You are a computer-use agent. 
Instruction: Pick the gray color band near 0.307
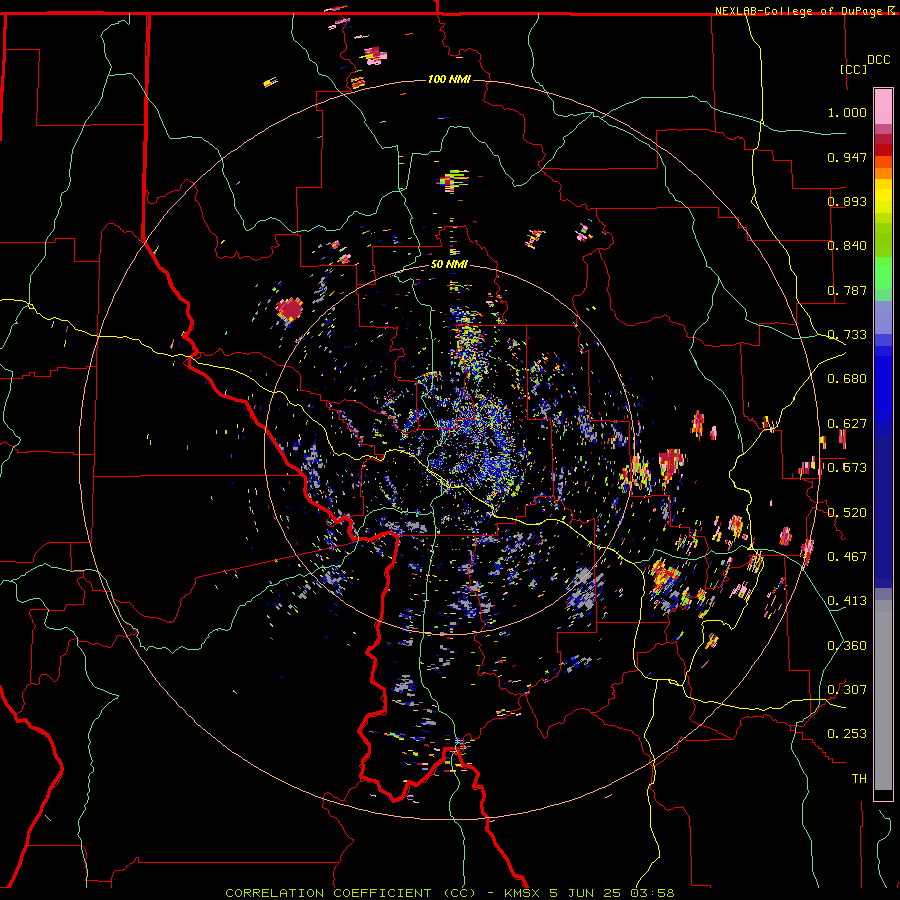883,695
